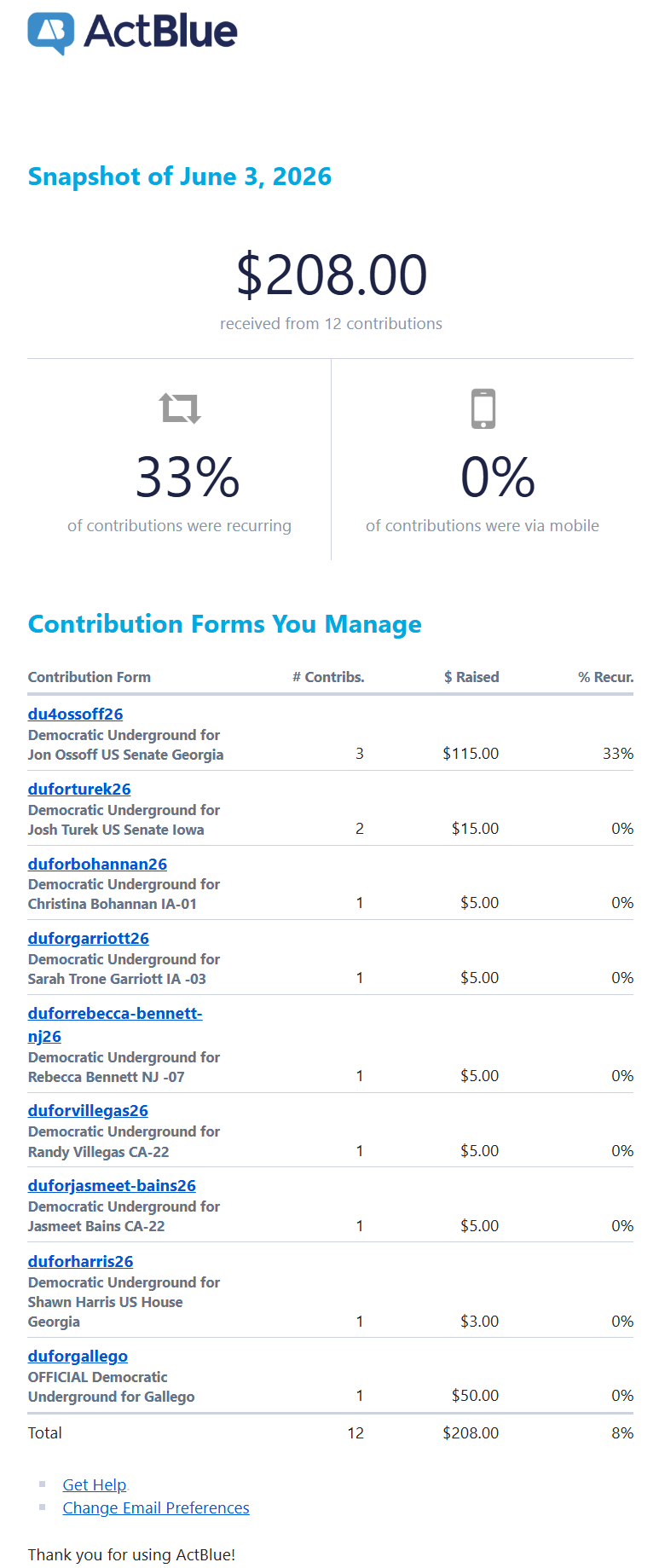
Task: Open Change Email Preferences link
Action: (x=156, y=1508)
